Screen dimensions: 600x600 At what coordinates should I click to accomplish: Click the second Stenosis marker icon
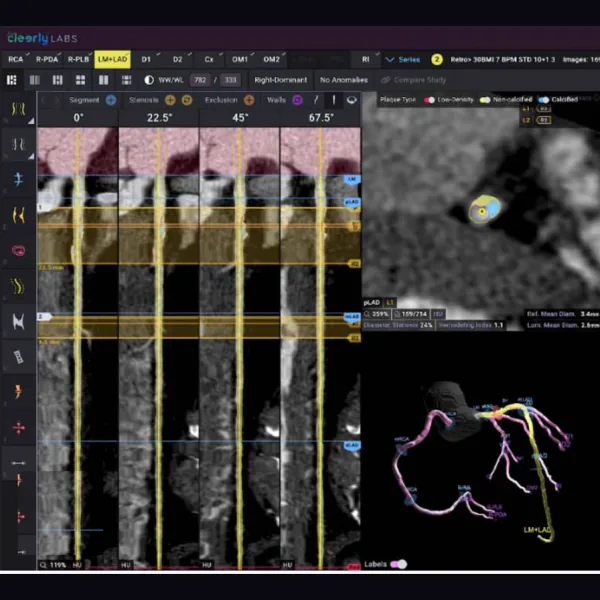187,100
